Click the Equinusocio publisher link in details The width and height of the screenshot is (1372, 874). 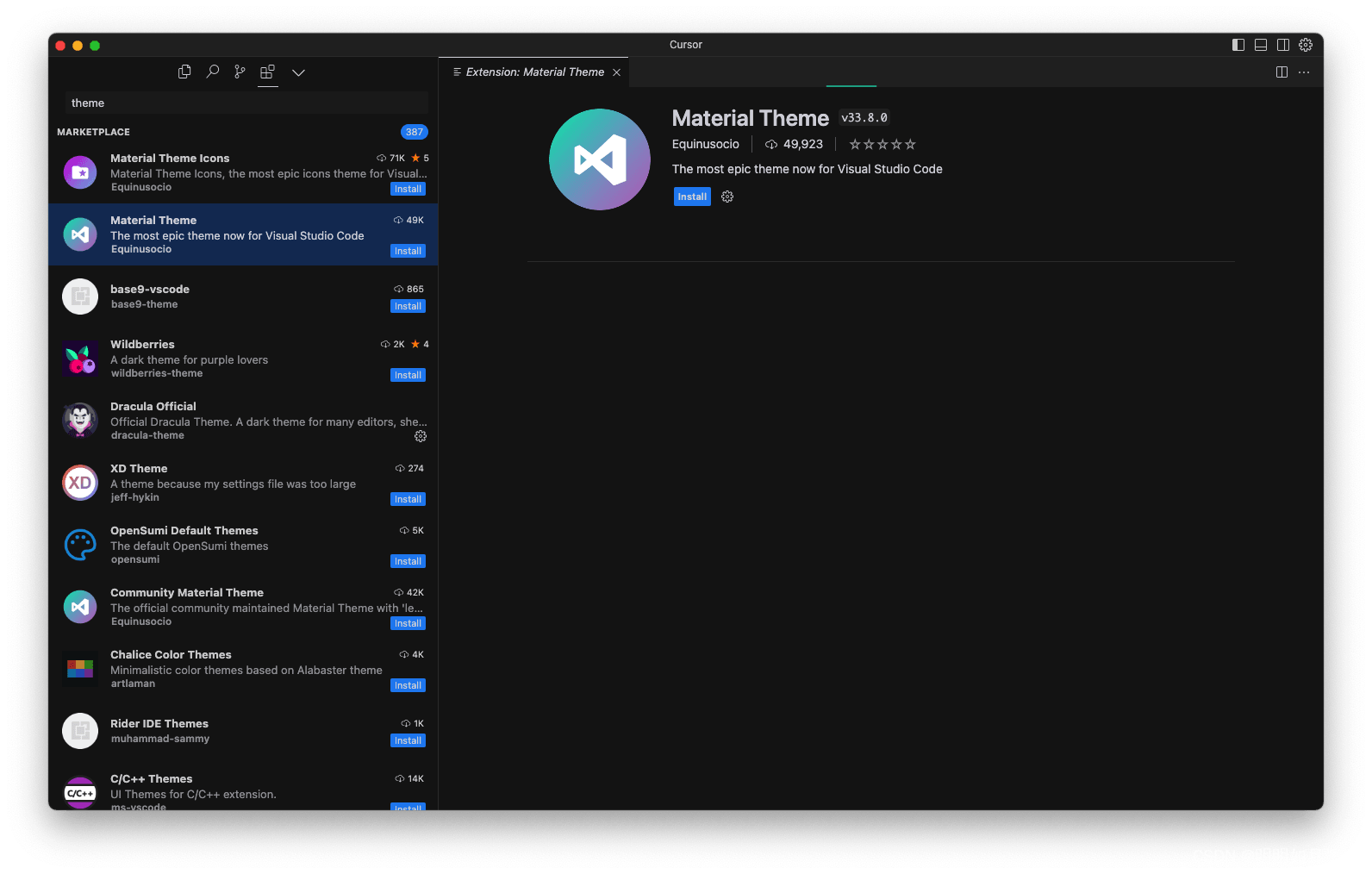pyautogui.click(x=706, y=144)
